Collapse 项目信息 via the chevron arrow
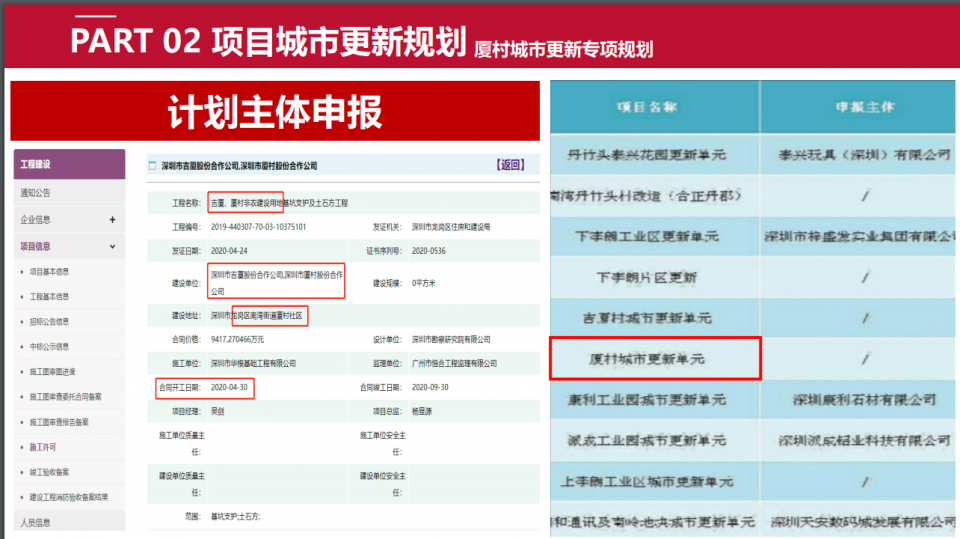The width and height of the screenshot is (960, 539). 112,246
